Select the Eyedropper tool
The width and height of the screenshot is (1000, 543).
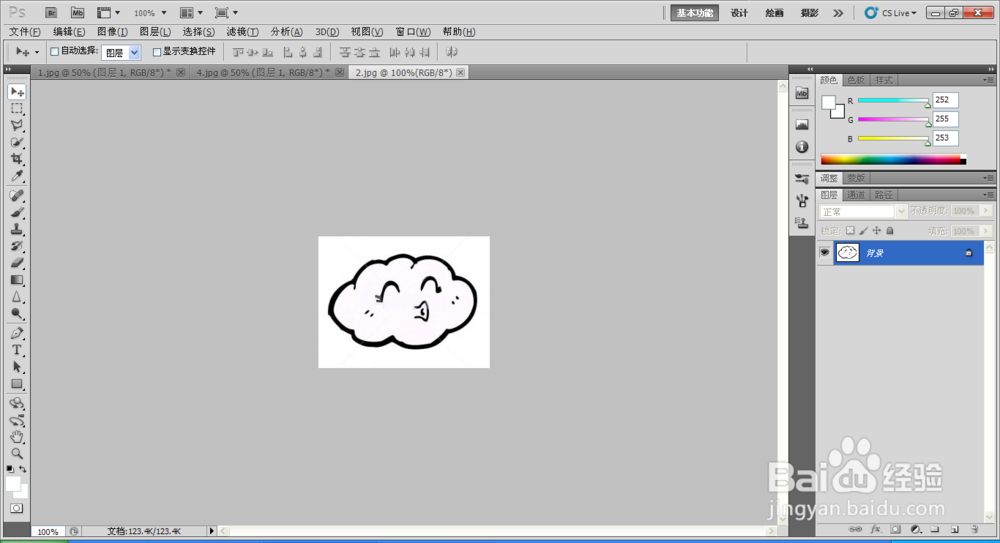(17, 175)
